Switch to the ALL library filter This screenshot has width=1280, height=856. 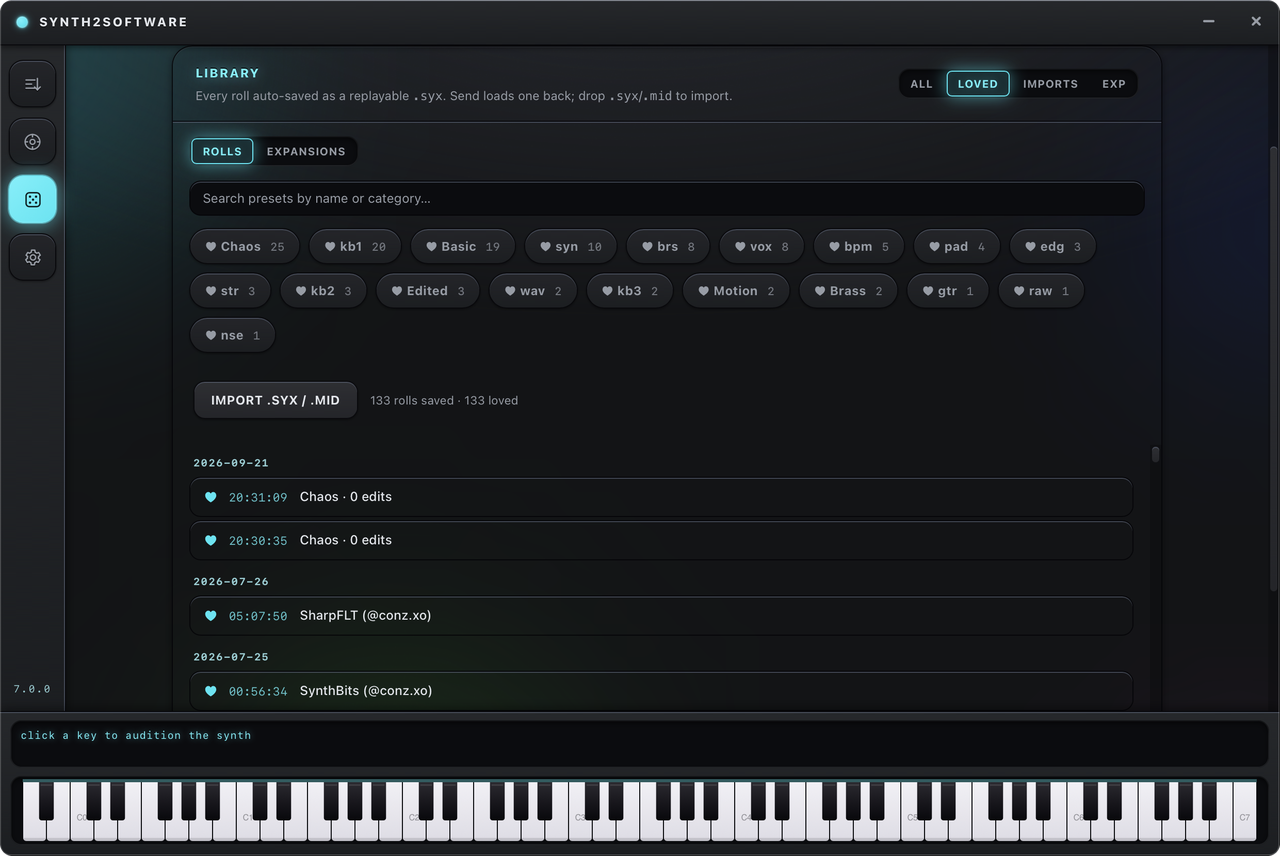click(922, 84)
